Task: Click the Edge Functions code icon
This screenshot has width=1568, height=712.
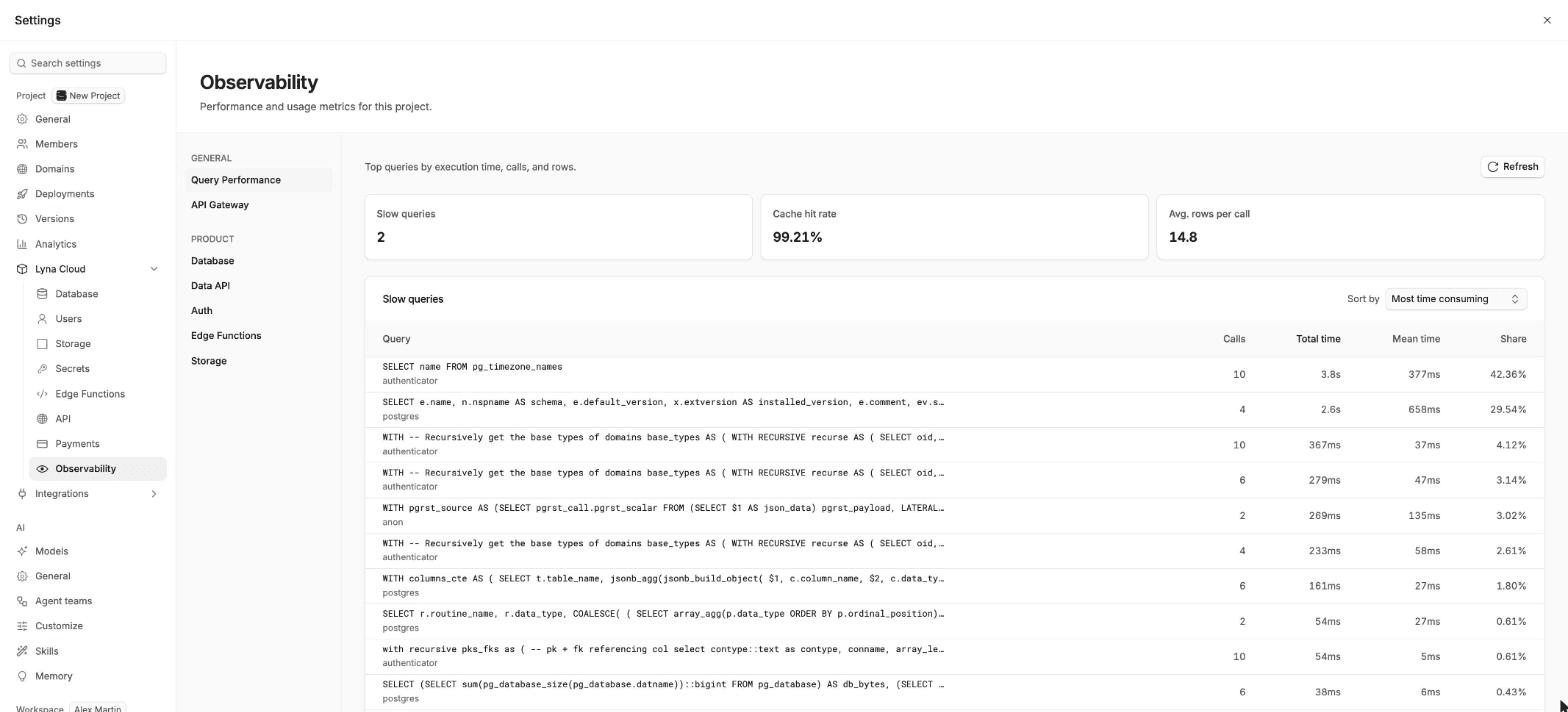Action: [x=42, y=394]
